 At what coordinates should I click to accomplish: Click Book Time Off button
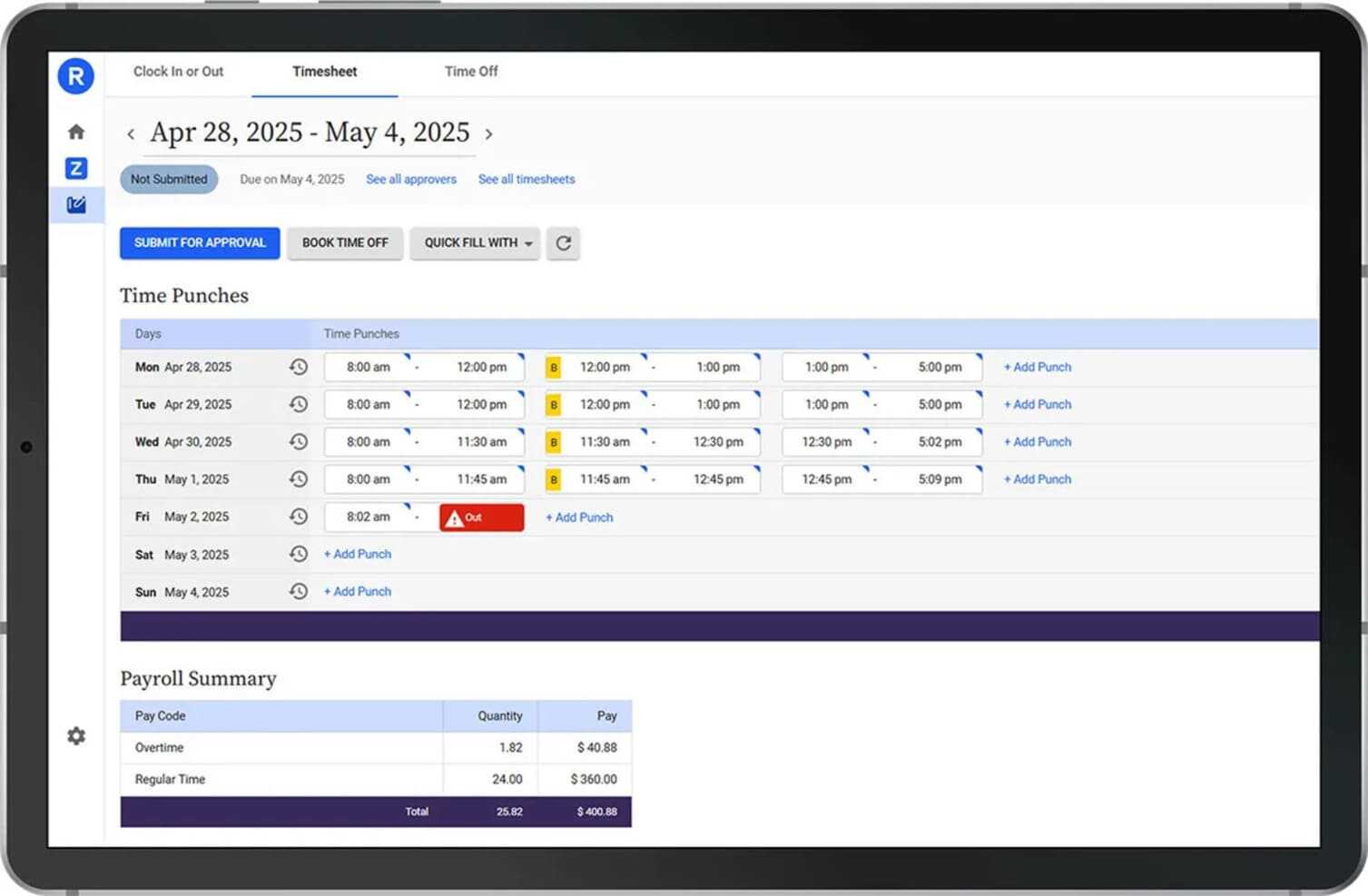coord(345,243)
